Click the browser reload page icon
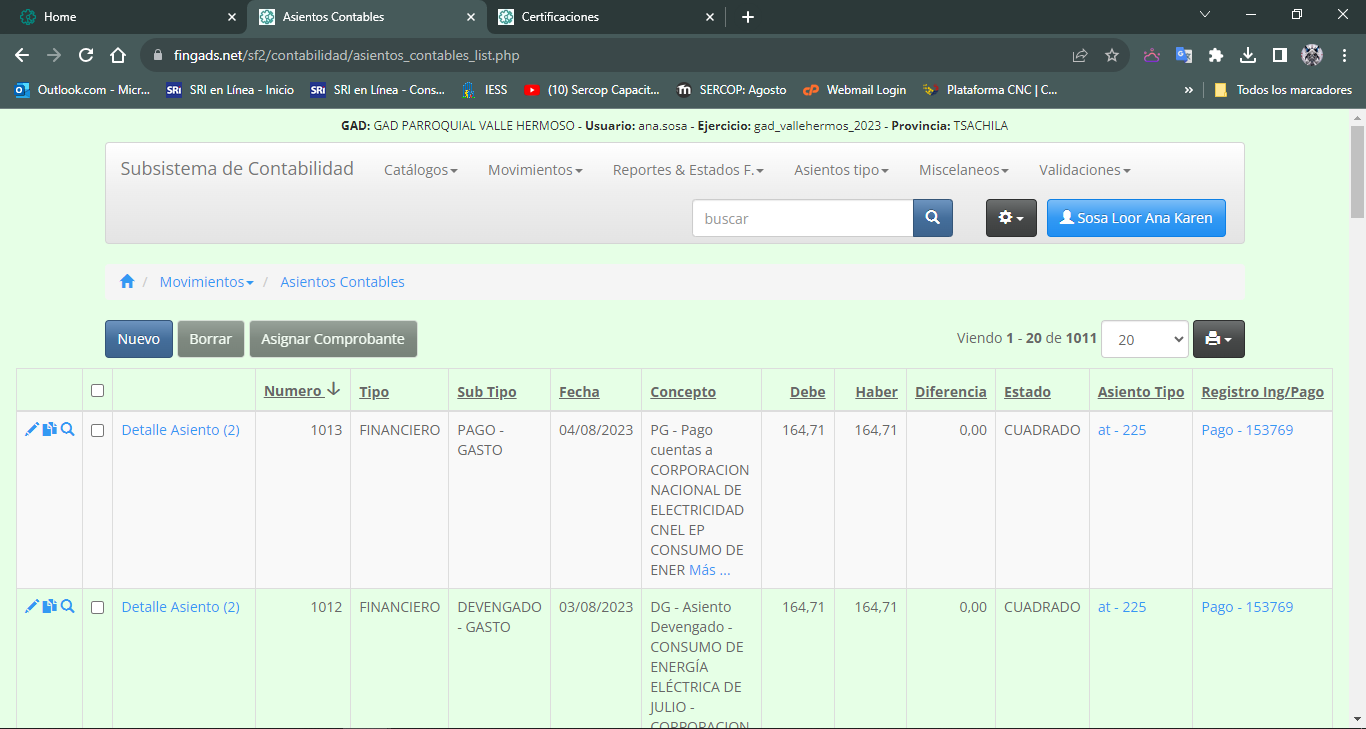1366x729 pixels. [x=86, y=56]
